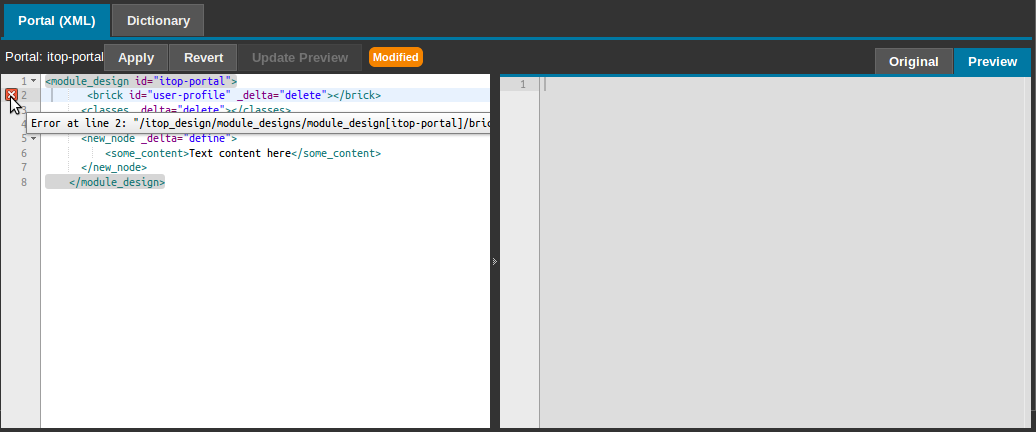The width and height of the screenshot is (1036, 432).
Task: Click line number 8 in editor gutter
Action: [x=23, y=183]
